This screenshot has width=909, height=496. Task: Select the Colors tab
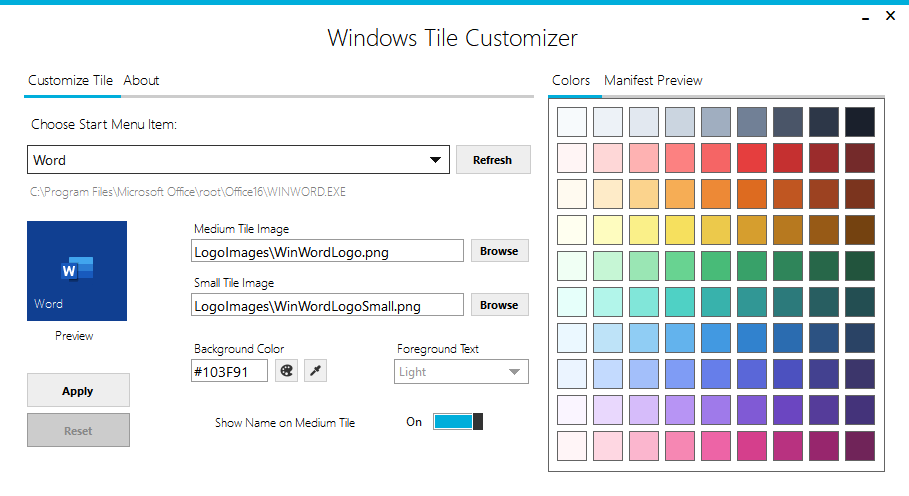571,81
